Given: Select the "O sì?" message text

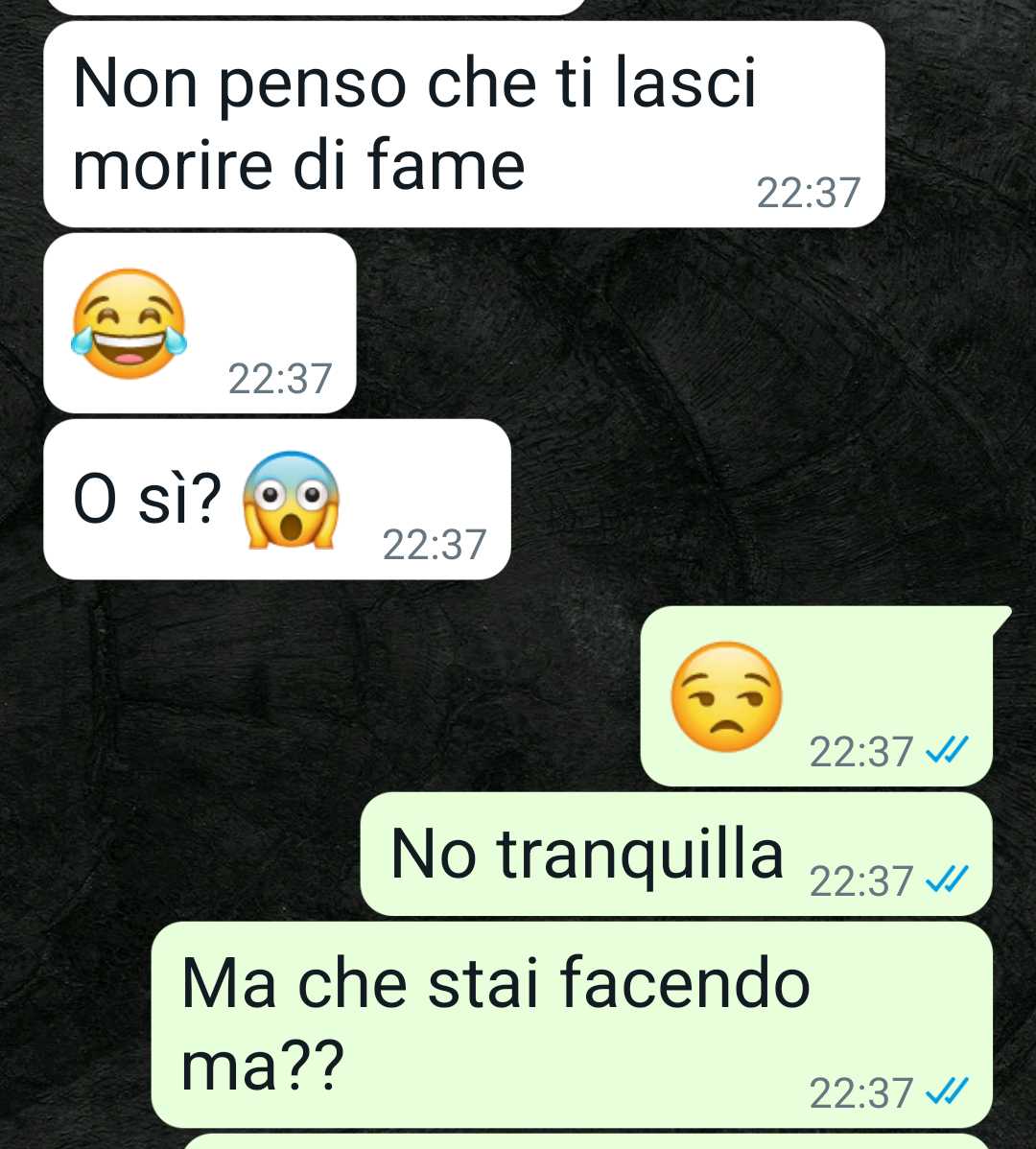Looking at the screenshot, I should pos(148,500).
